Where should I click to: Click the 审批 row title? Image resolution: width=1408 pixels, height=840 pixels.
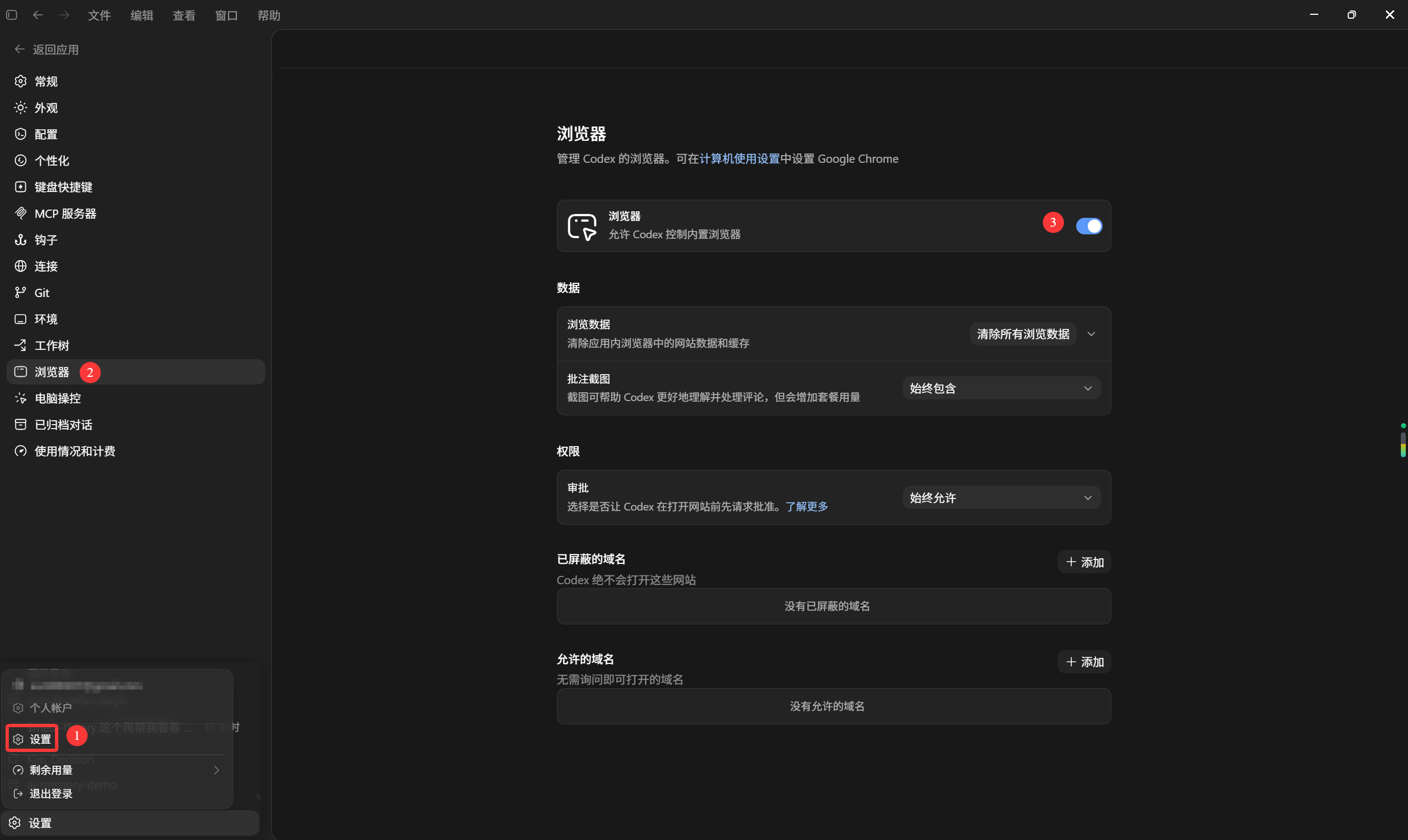pyautogui.click(x=578, y=488)
